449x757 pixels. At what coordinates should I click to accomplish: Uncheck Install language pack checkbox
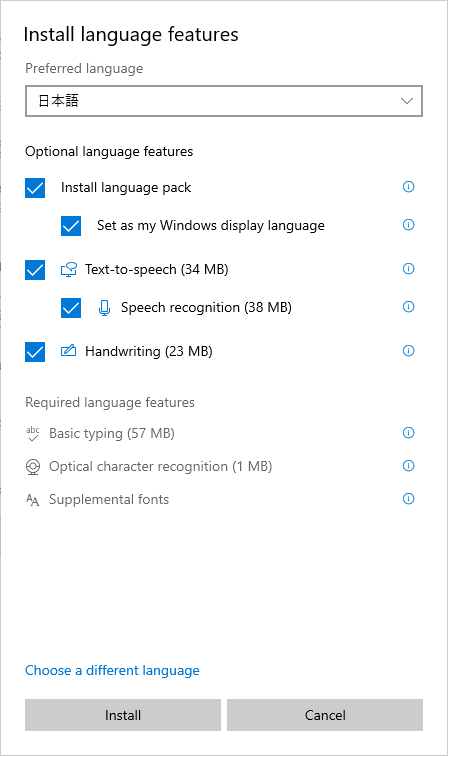pyautogui.click(x=35, y=188)
